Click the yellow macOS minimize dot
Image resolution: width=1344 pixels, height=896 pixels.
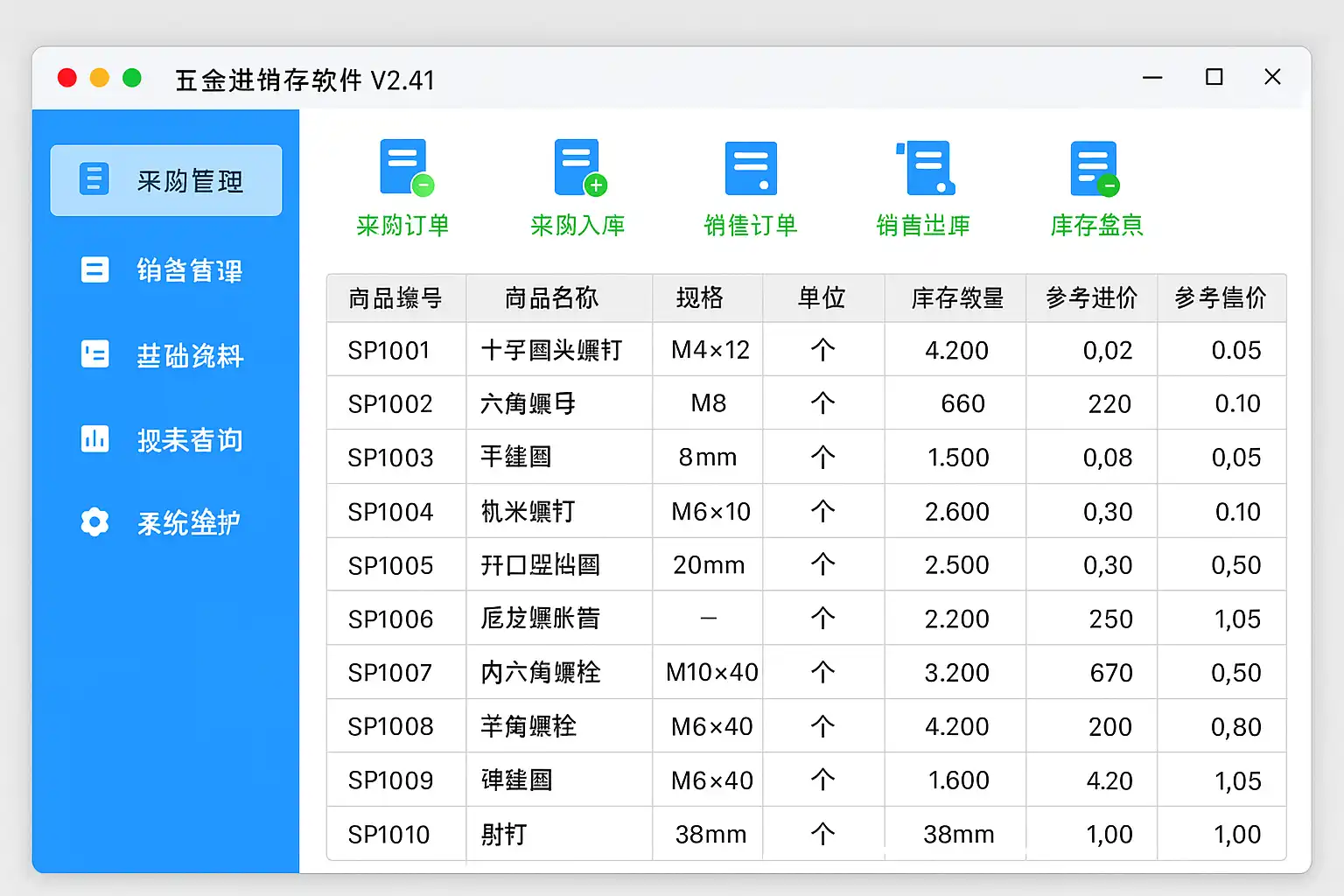coord(100,78)
